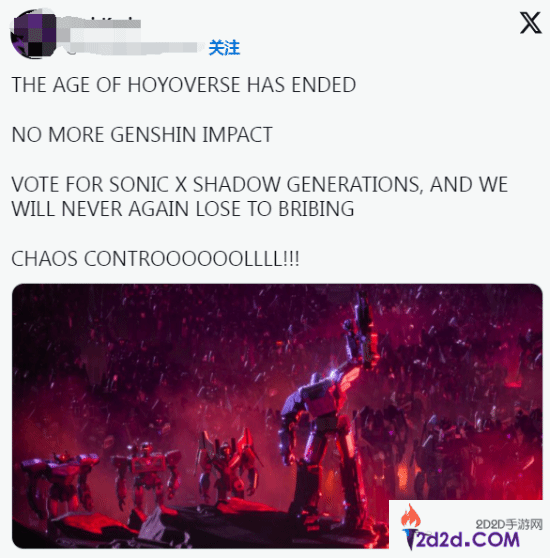Click the word "HOYOVERSE" in the tweet

185,85
